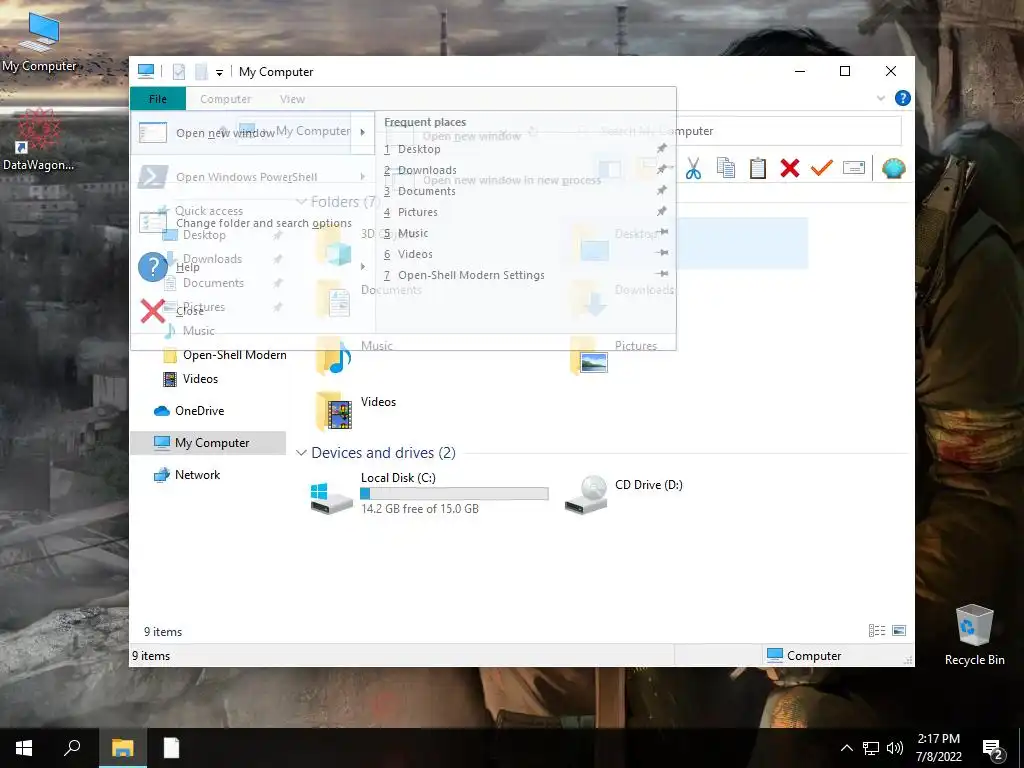Click the File tab
The image size is (1024, 768).
click(x=158, y=99)
